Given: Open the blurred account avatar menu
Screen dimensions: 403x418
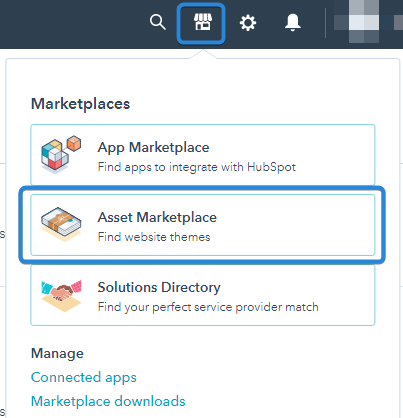Looking at the screenshot, I should click(x=368, y=22).
